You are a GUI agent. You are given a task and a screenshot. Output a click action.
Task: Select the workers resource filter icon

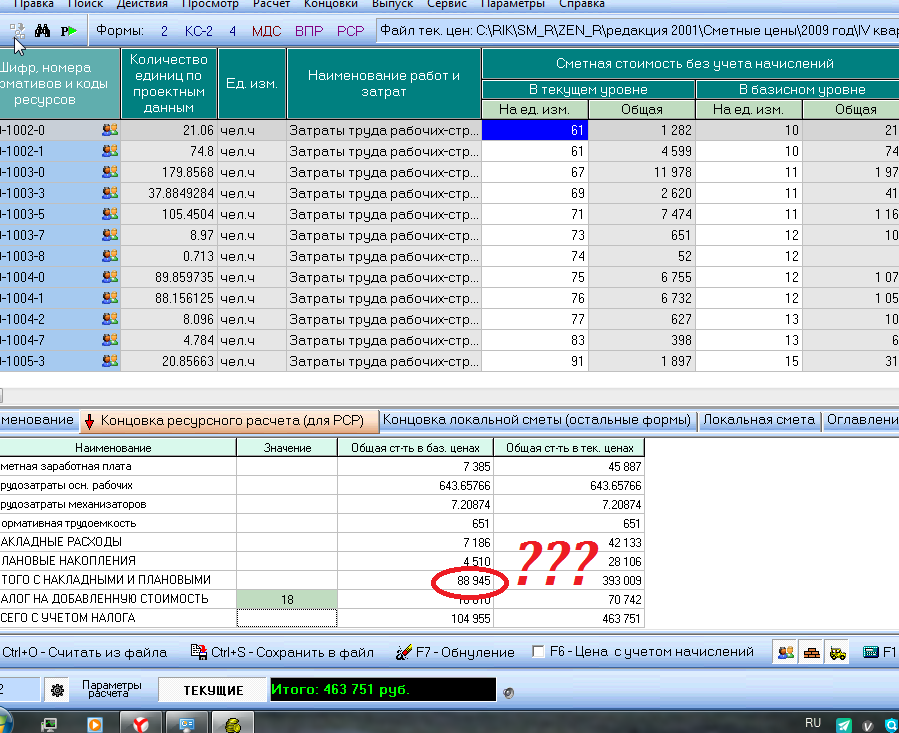point(786,652)
